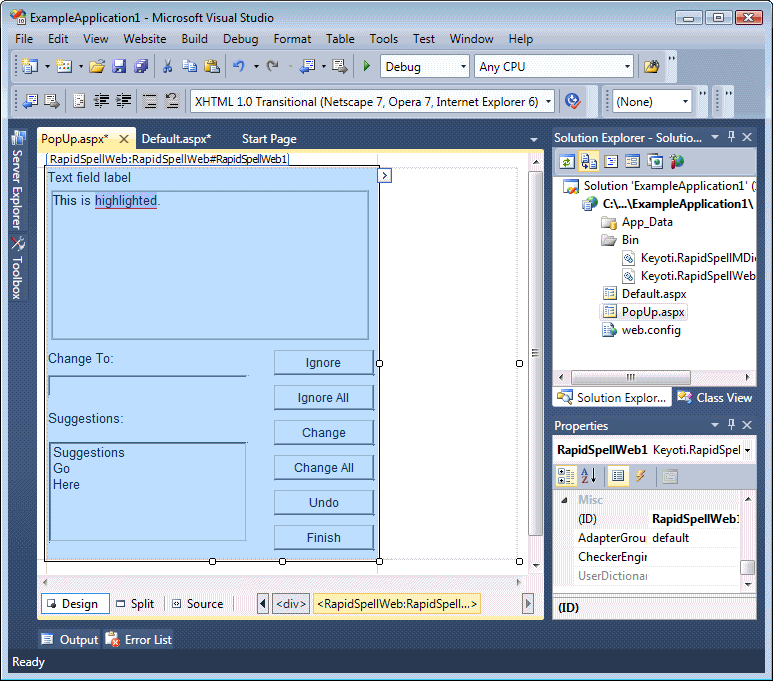The image size is (773, 681).
Task: Click the spell checker Undo button
Action: coord(323,503)
